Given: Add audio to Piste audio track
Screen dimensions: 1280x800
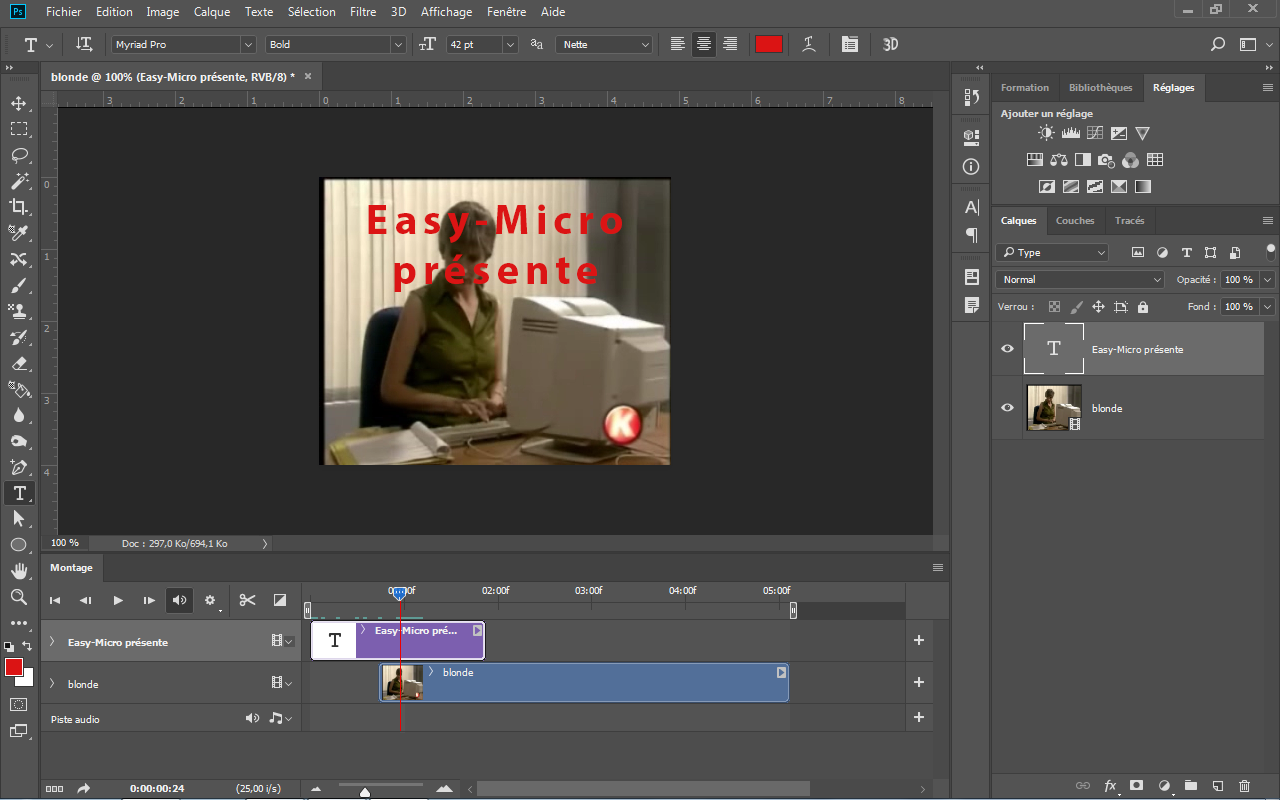Looking at the screenshot, I should [919, 718].
